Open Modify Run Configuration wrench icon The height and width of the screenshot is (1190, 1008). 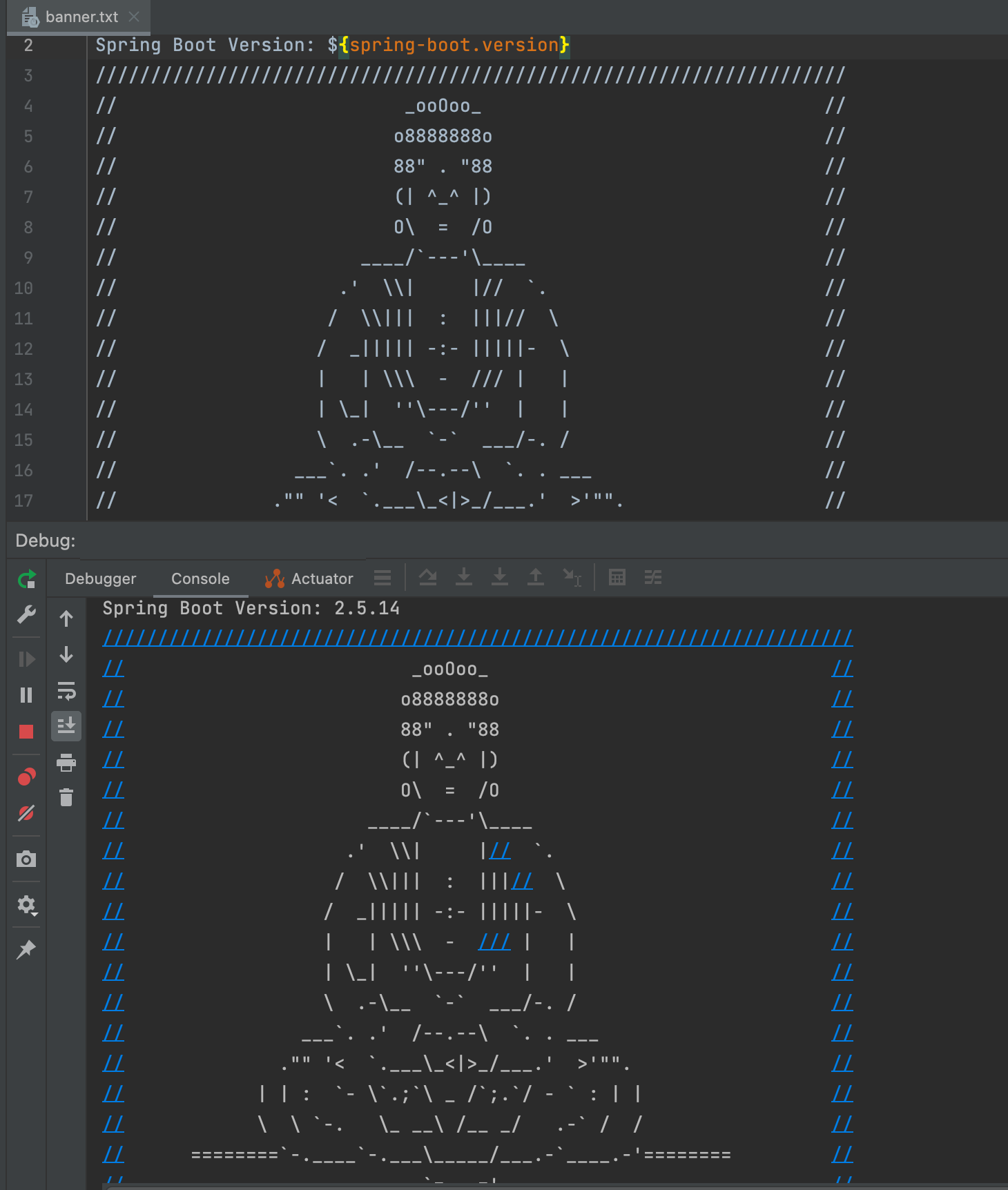[26, 614]
